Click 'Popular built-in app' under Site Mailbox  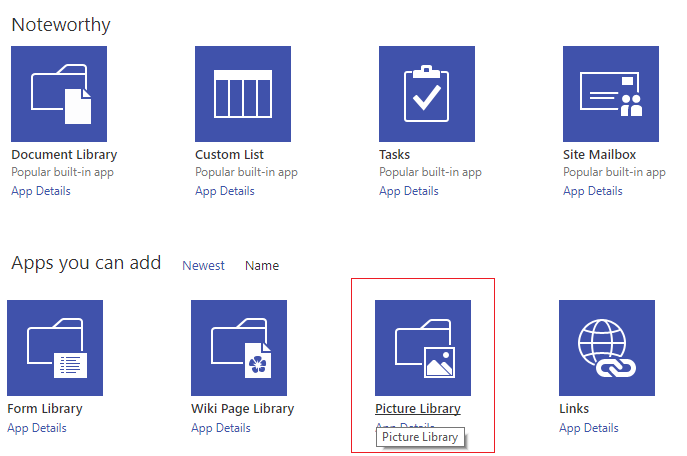[614, 172]
